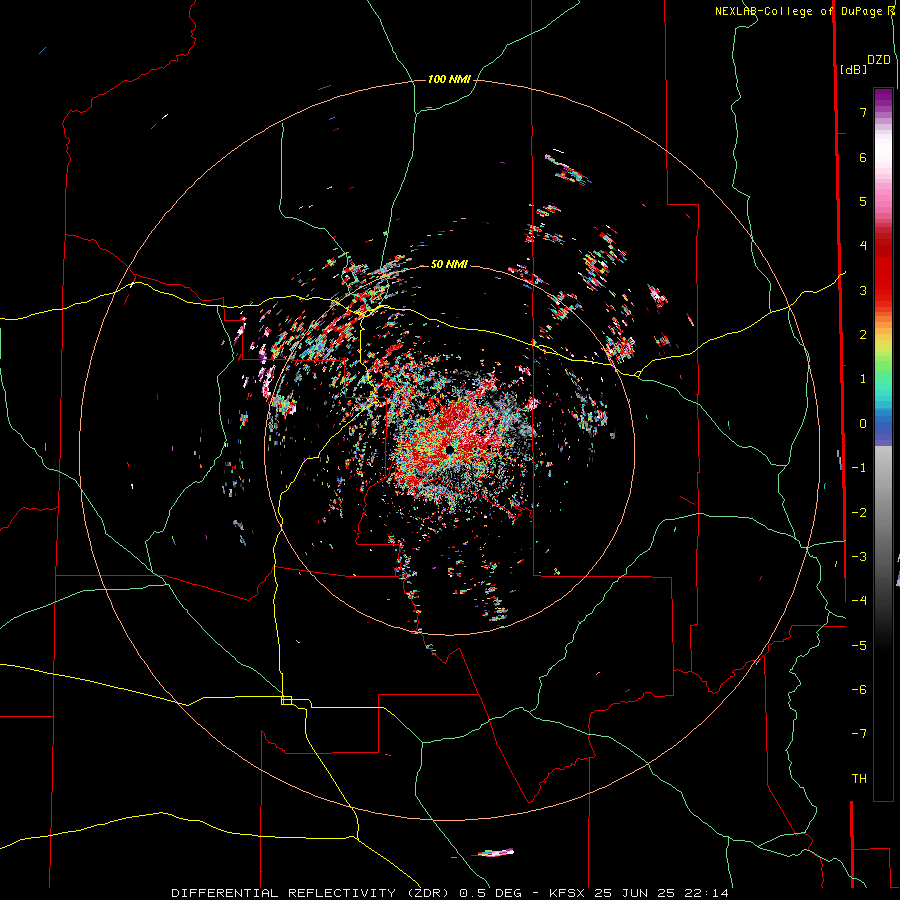The image size is (900, 900).
Task: Click the red band of ZDR color bar
Action: (883, 276)
